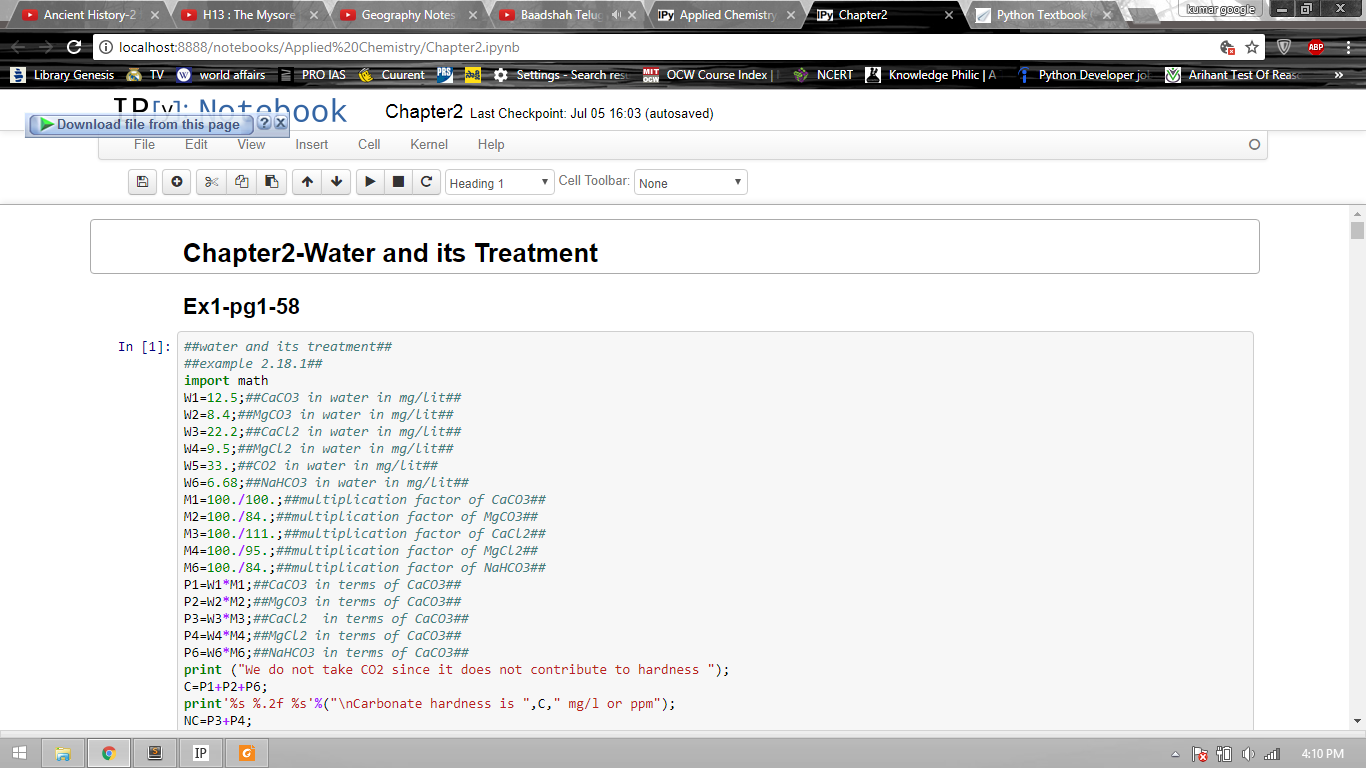Toggle the AdBlock Plus extension icon
The width and height of the screenshot is (1366, 768).
coord(1315,47)
